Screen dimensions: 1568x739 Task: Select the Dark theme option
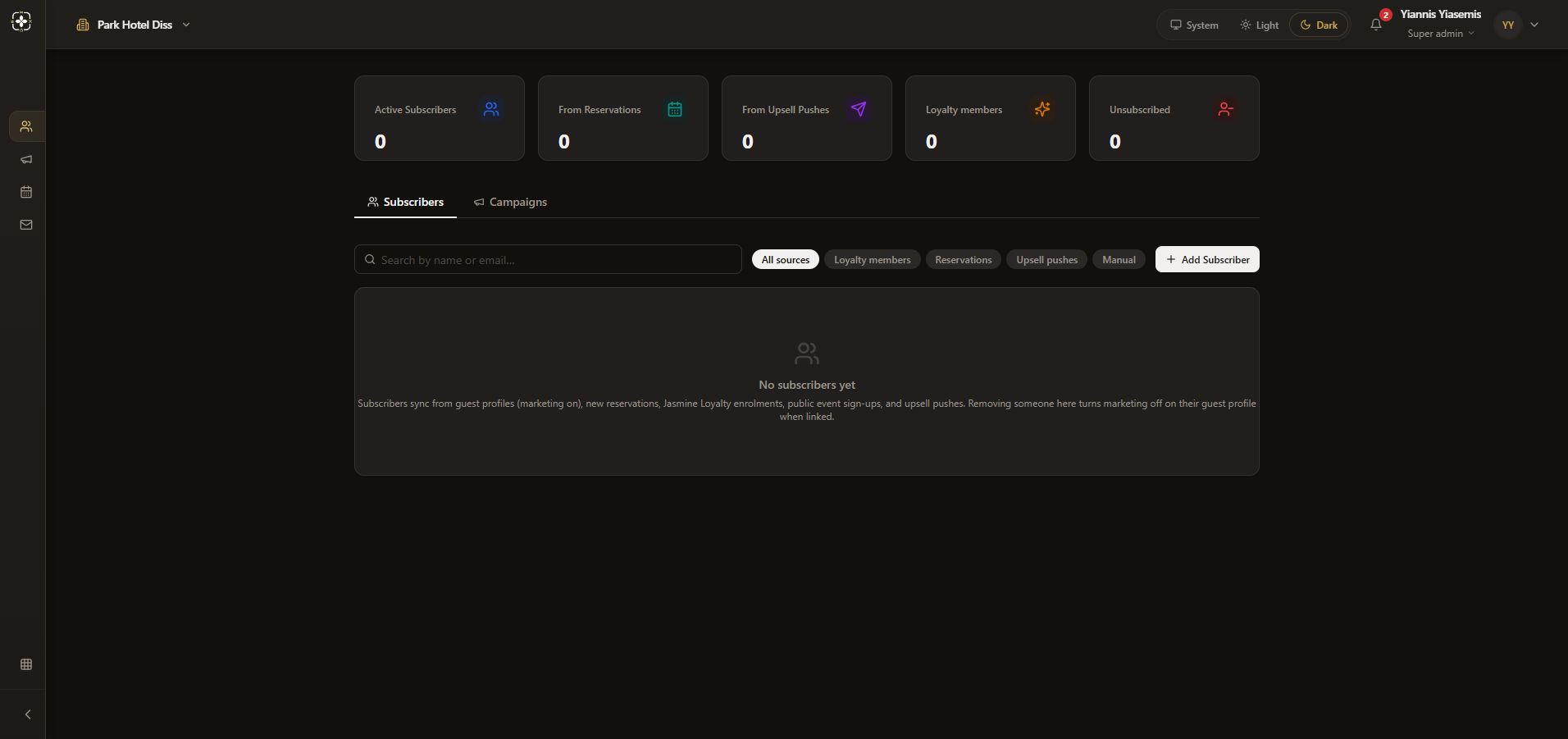pyautogui.click(x=1319, y=25)
